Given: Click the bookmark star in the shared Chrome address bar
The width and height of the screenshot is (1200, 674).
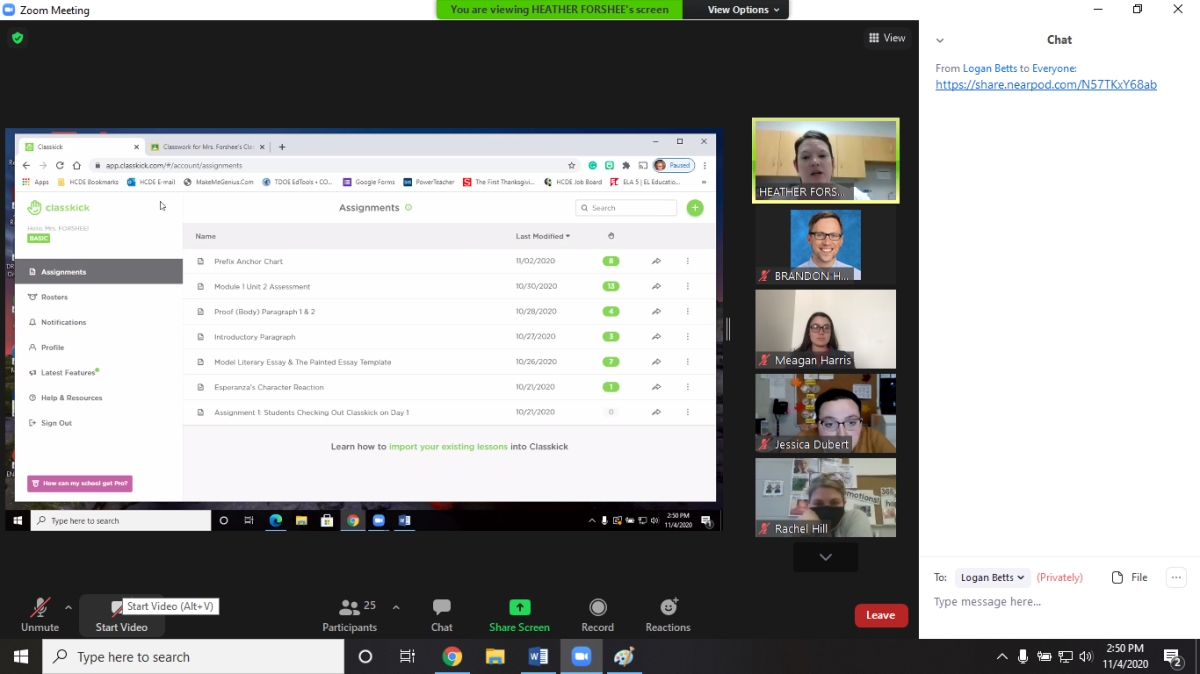Looking at the screenshot, I should [x=572, y=165].
